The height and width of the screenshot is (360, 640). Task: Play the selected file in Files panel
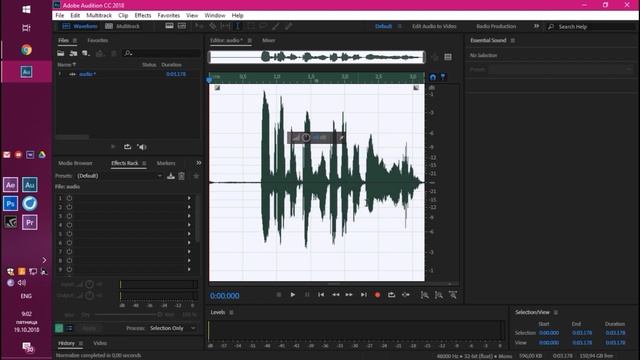[x=113, y=147]
